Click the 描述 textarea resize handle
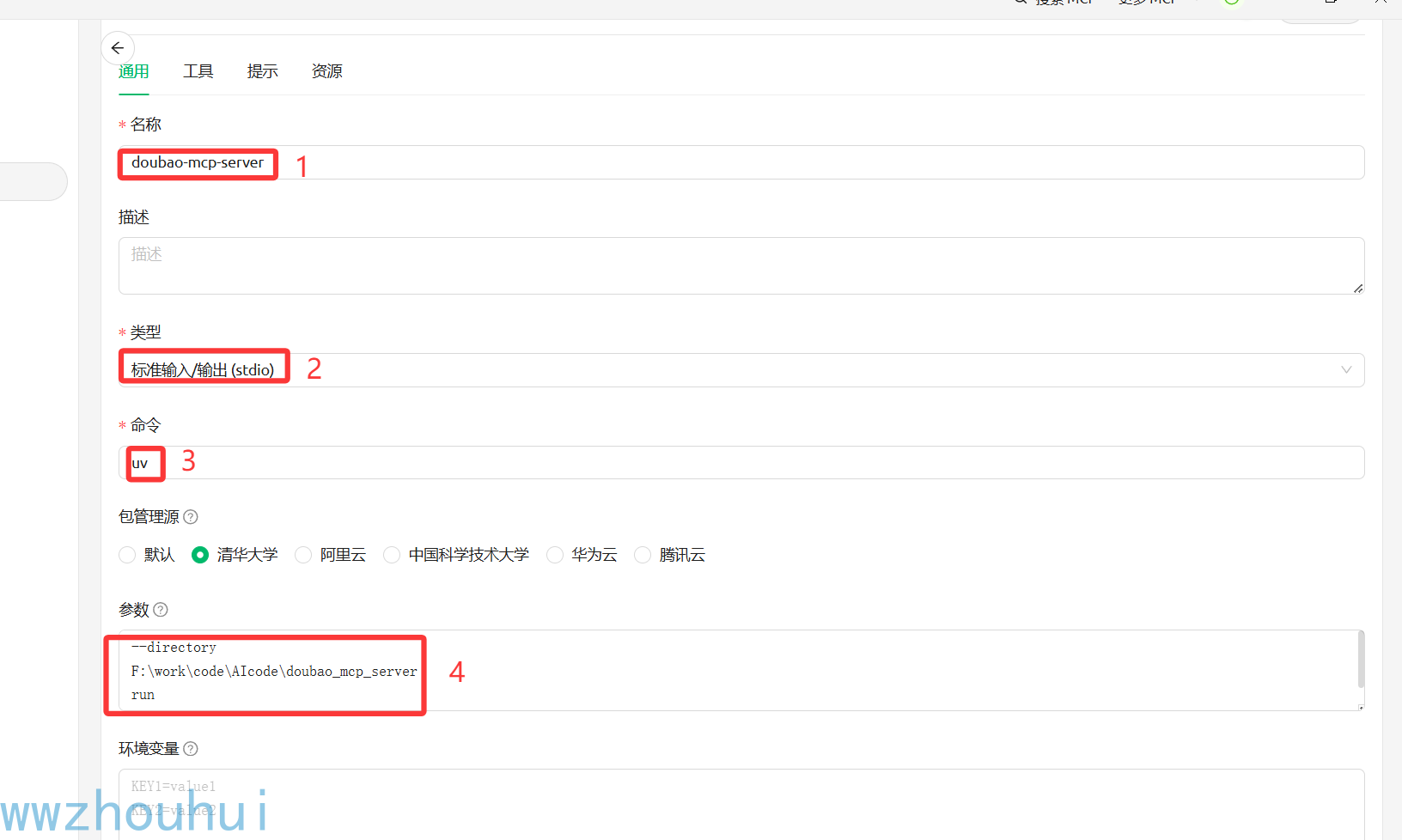The width and height of the screenshot is (1402, 840). pos(1358,289)
